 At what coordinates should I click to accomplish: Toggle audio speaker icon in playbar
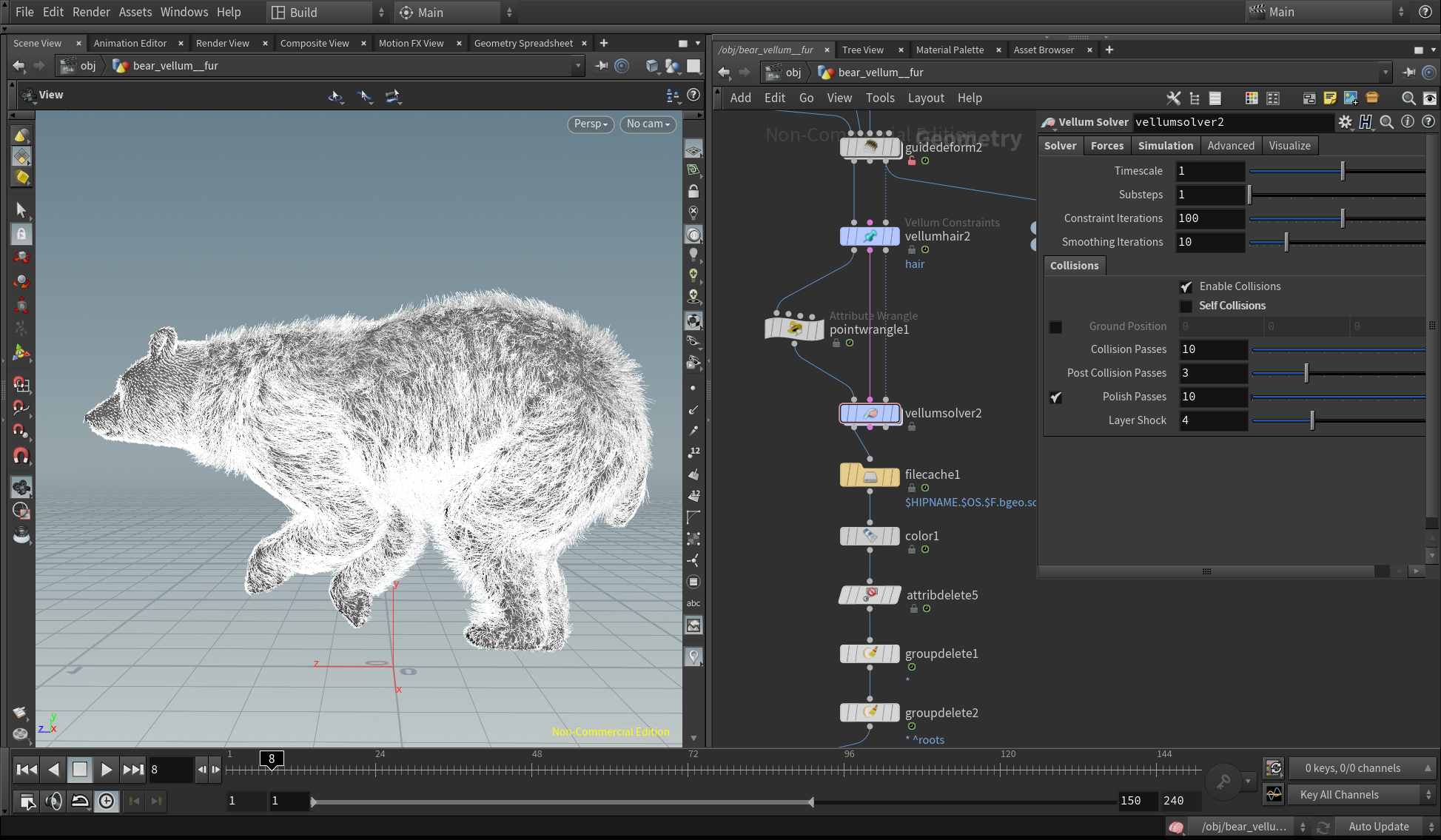click(53, 801)
